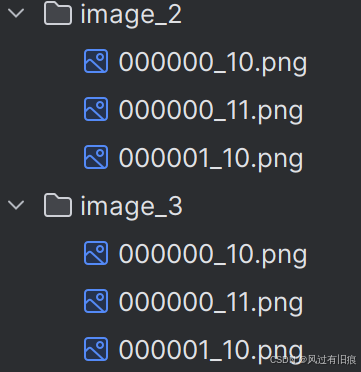Select file 000000_11.png under image_2
The height and width of the screenshot is (372, 361).
coord(211,111)
